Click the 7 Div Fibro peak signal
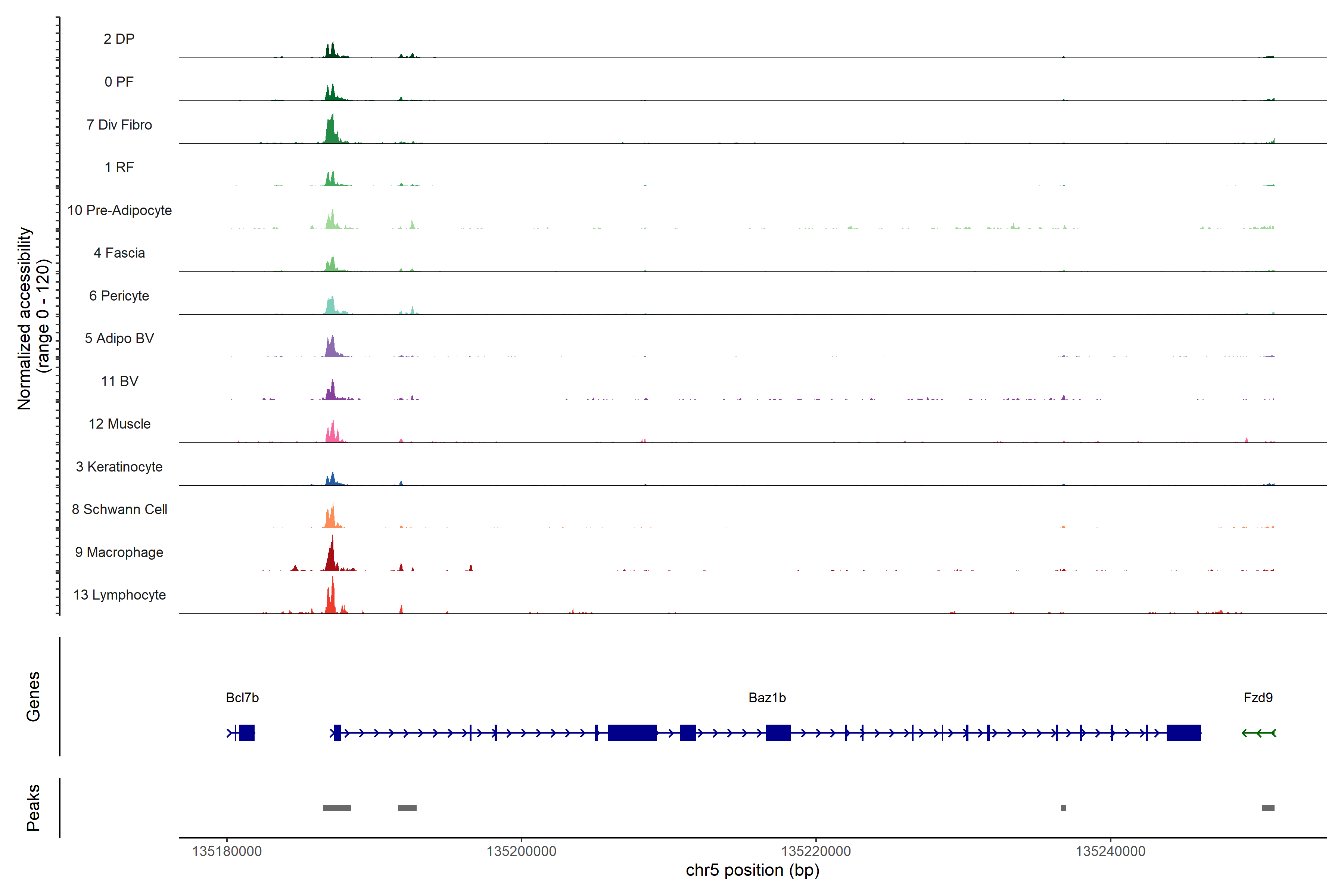Viewport: 1344px width, 896px height. point(331,133)
